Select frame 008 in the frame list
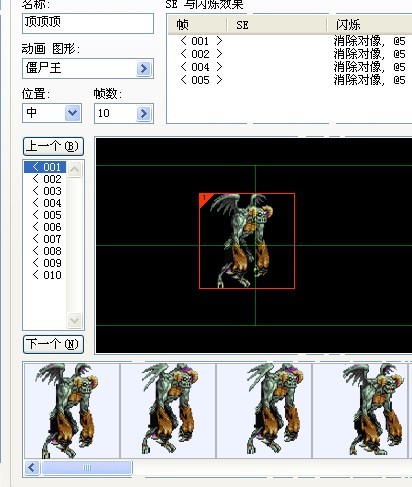This screenshot has width=412, height=487. coord(45,251)
